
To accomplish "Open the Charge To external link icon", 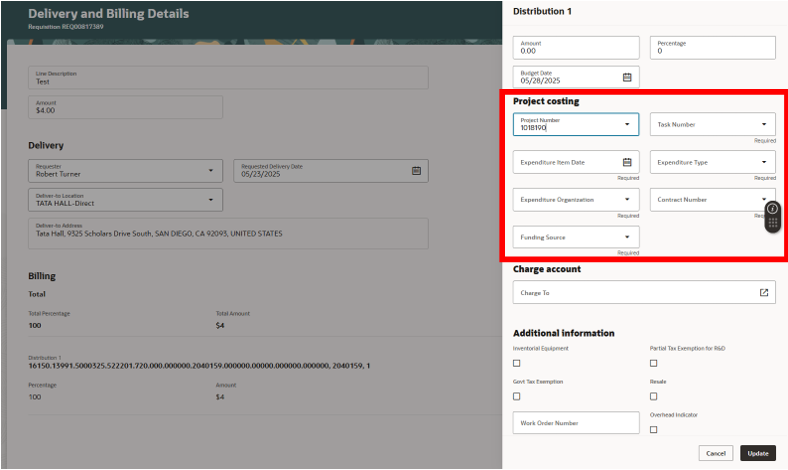I will pyautogui.click(x=763, y=293).
